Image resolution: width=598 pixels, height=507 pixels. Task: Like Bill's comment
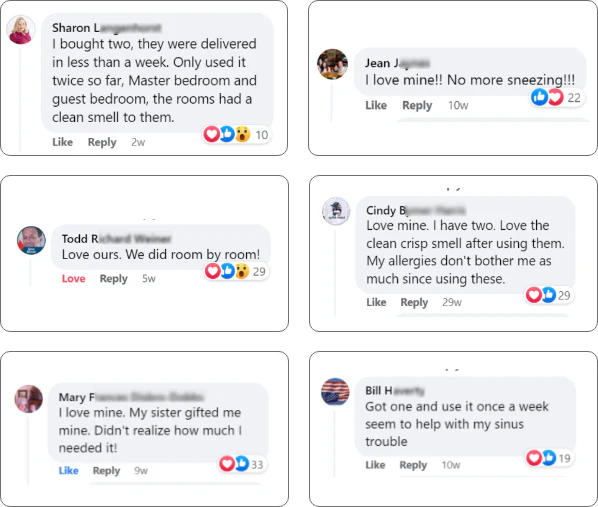pyautogui.click(x=375, y=465)
